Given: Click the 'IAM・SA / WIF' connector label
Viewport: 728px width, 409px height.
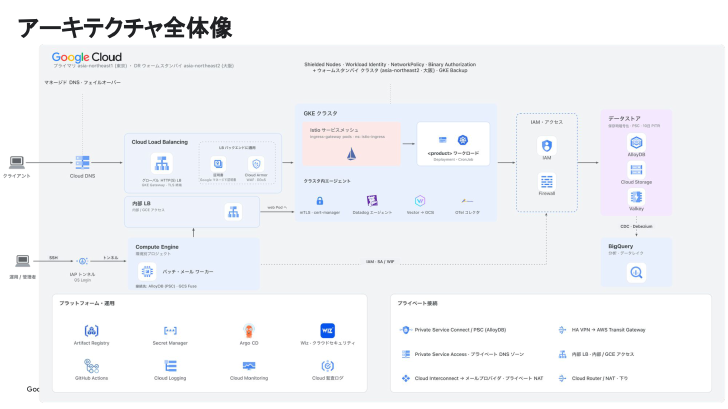Looking at the screenshot, I should pyautogui.click(x=380, y=262).
